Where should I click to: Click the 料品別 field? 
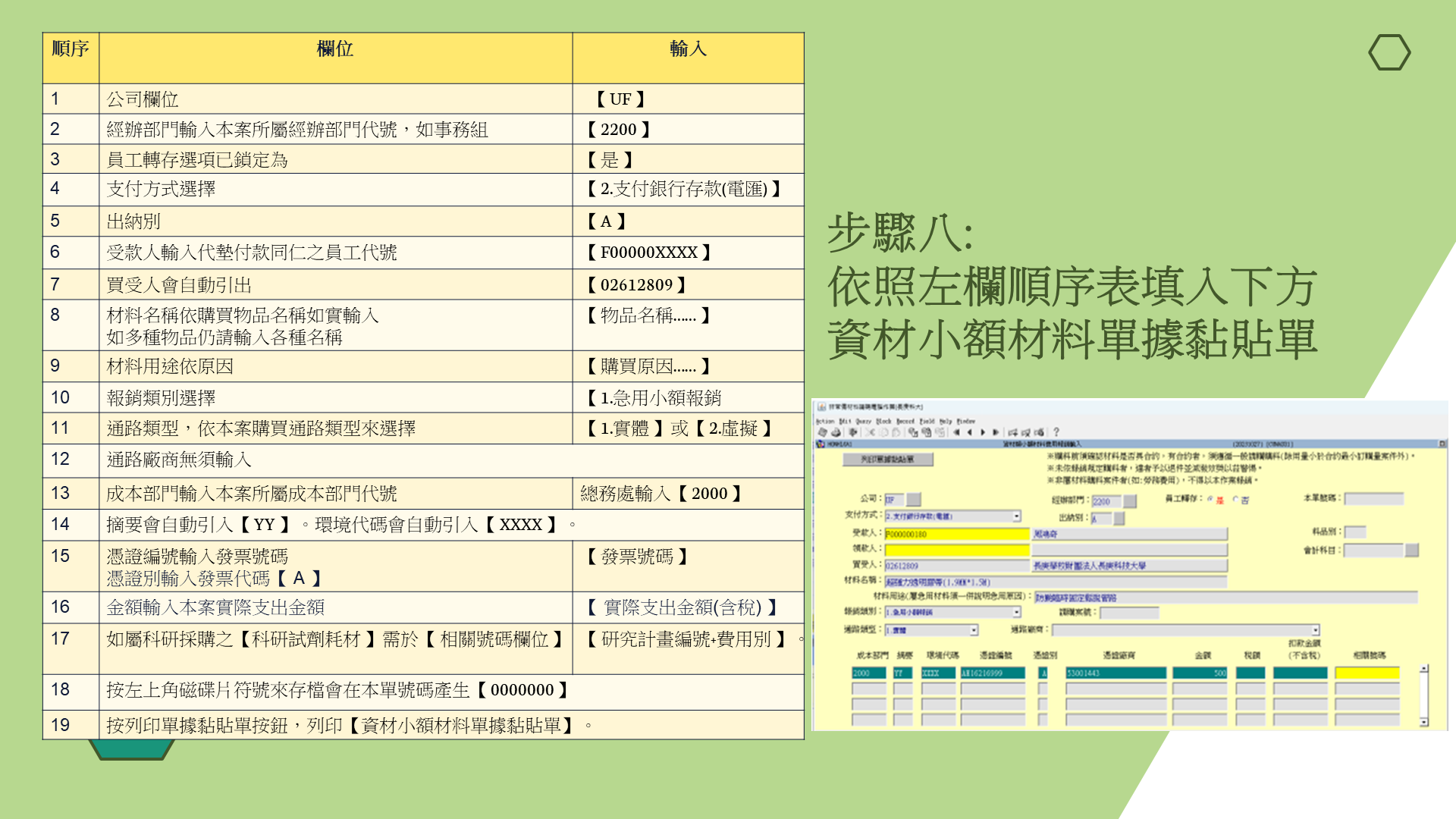point(1355,532)
